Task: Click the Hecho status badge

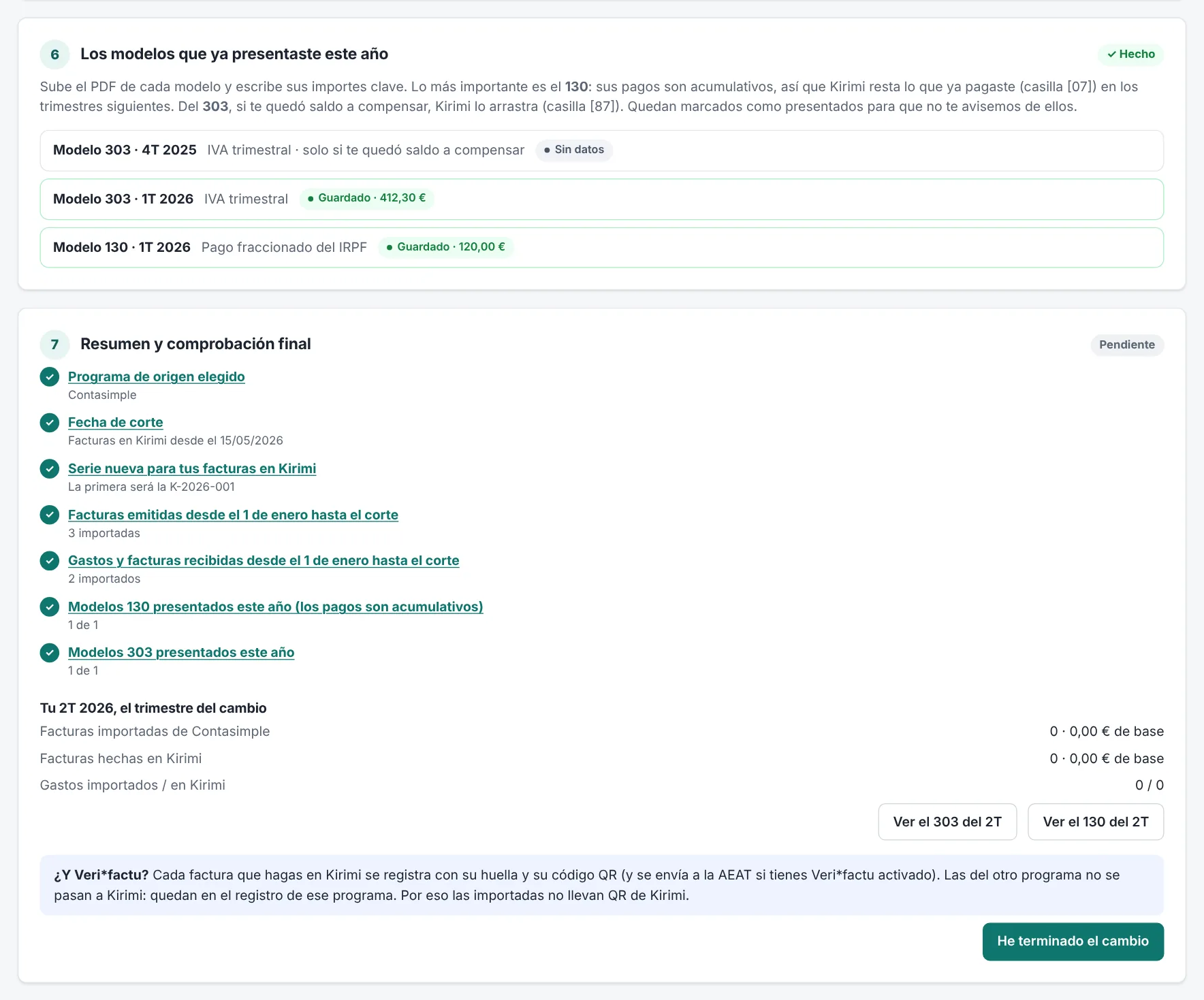Action: [x=1131, y=54]
